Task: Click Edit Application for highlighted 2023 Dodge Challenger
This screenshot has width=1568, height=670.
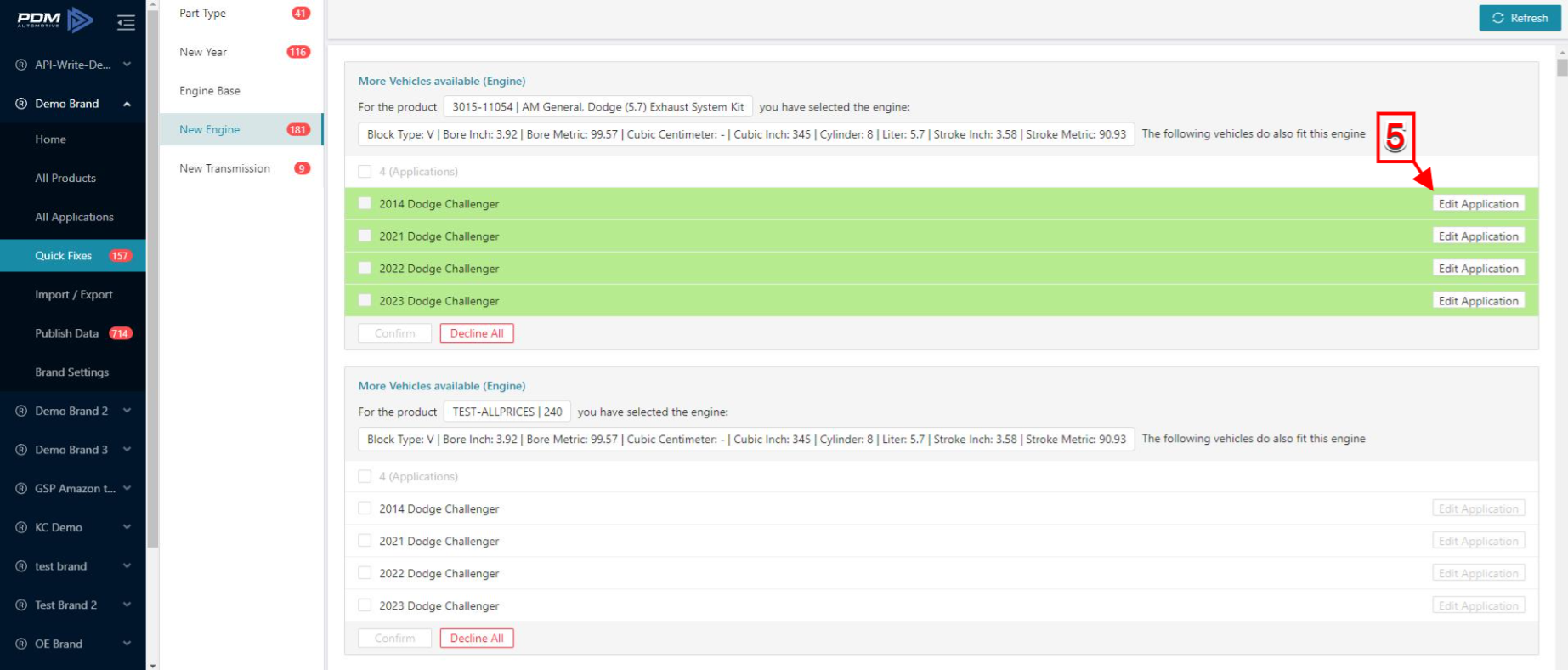Action: 1478,301
